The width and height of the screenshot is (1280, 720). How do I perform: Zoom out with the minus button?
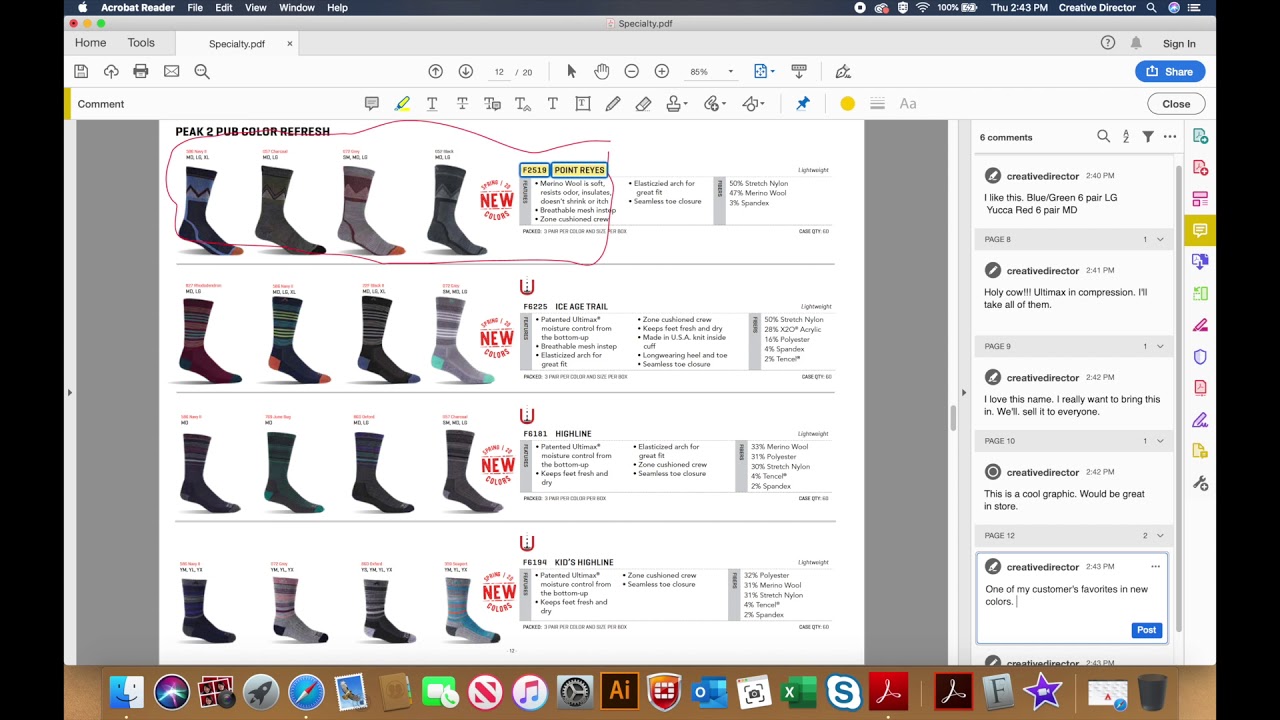click(631, 71)
